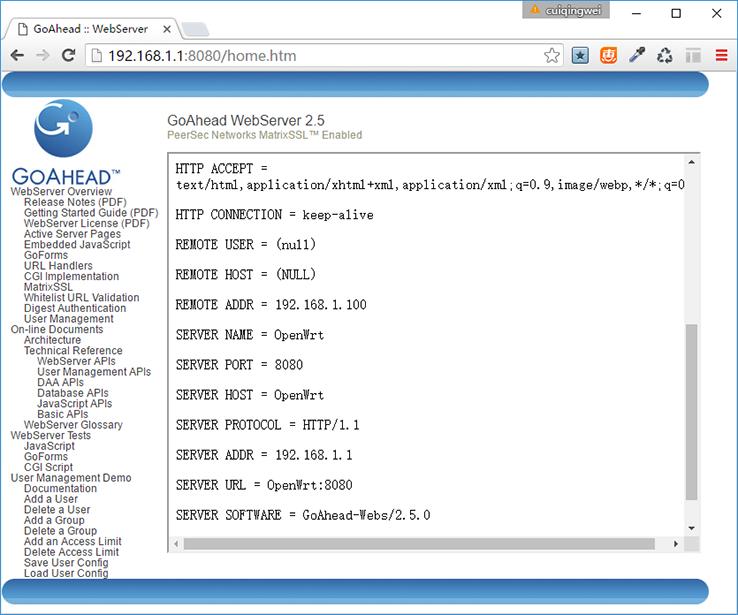Open the CGI Script test link
Image resolution: width=738 pixels, height=615 pixels.
point(48,467)
